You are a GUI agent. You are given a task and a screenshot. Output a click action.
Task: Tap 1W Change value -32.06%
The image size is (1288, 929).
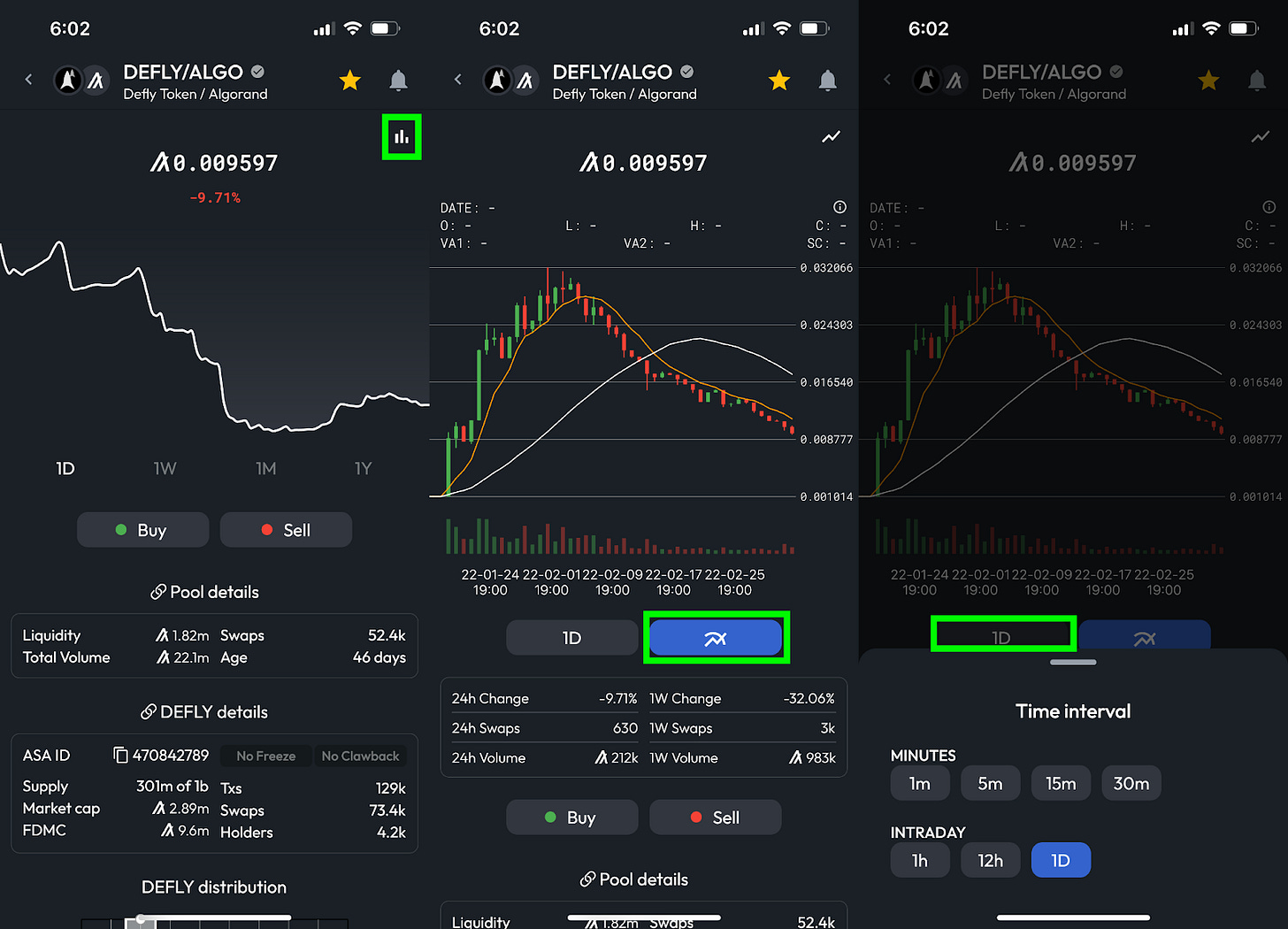pyautogui.click(x=809, y=698)
